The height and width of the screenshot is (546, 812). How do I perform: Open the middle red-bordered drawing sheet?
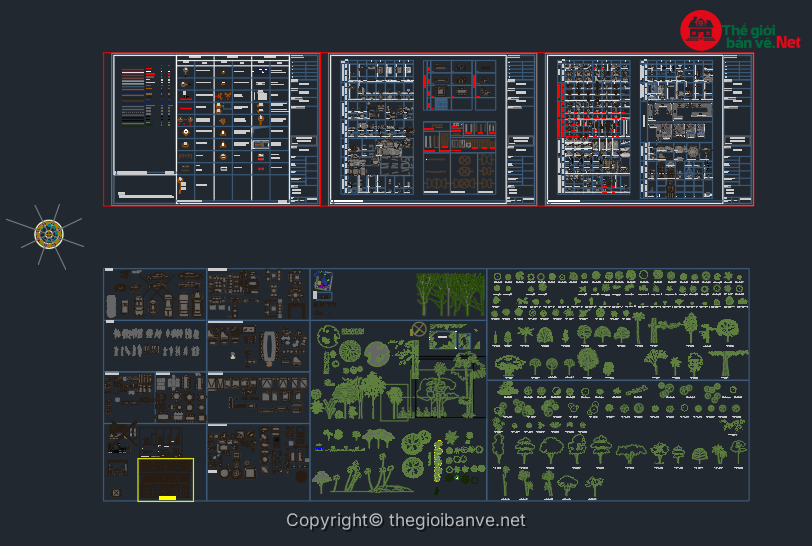(432, 130)
